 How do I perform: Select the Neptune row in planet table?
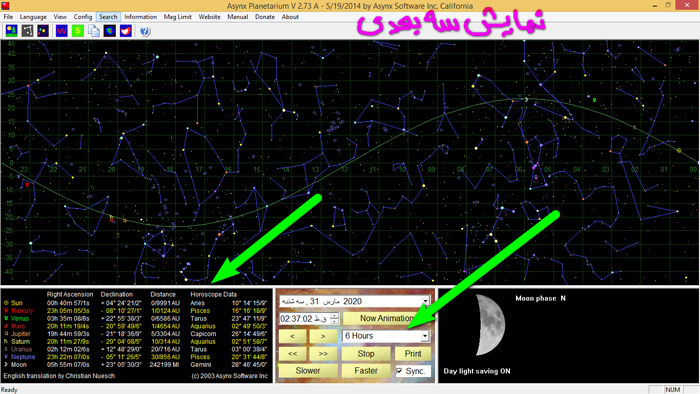136,357
